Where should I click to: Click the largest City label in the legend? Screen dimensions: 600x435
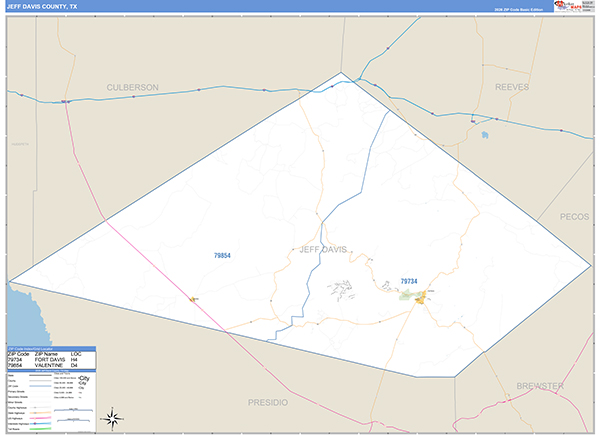[84, 378]
